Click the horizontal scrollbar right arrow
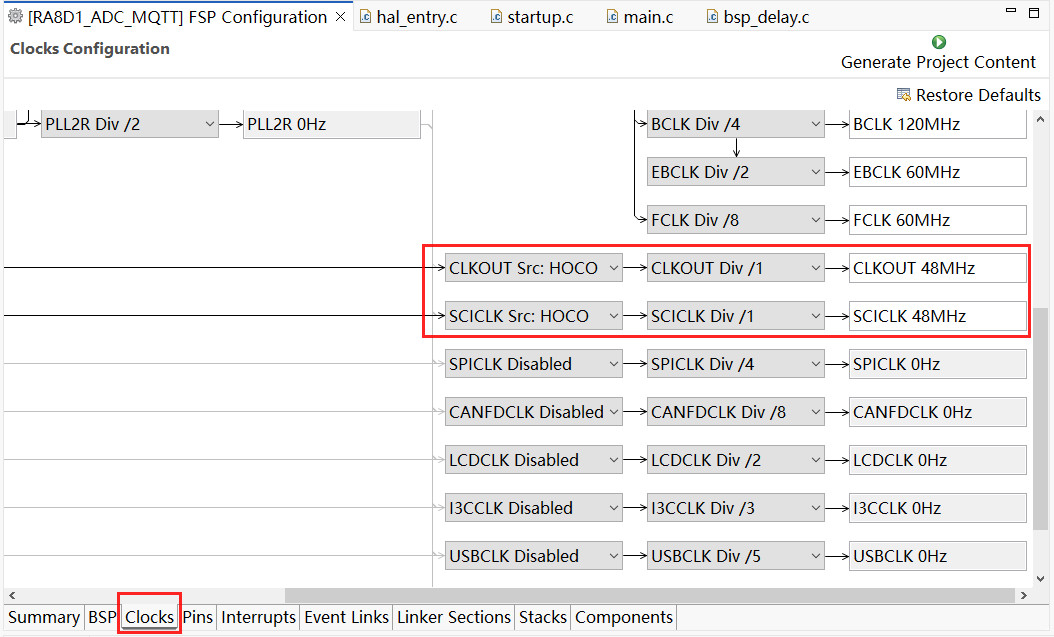Screen dimensions: 1054x637 click(1024, 595)
